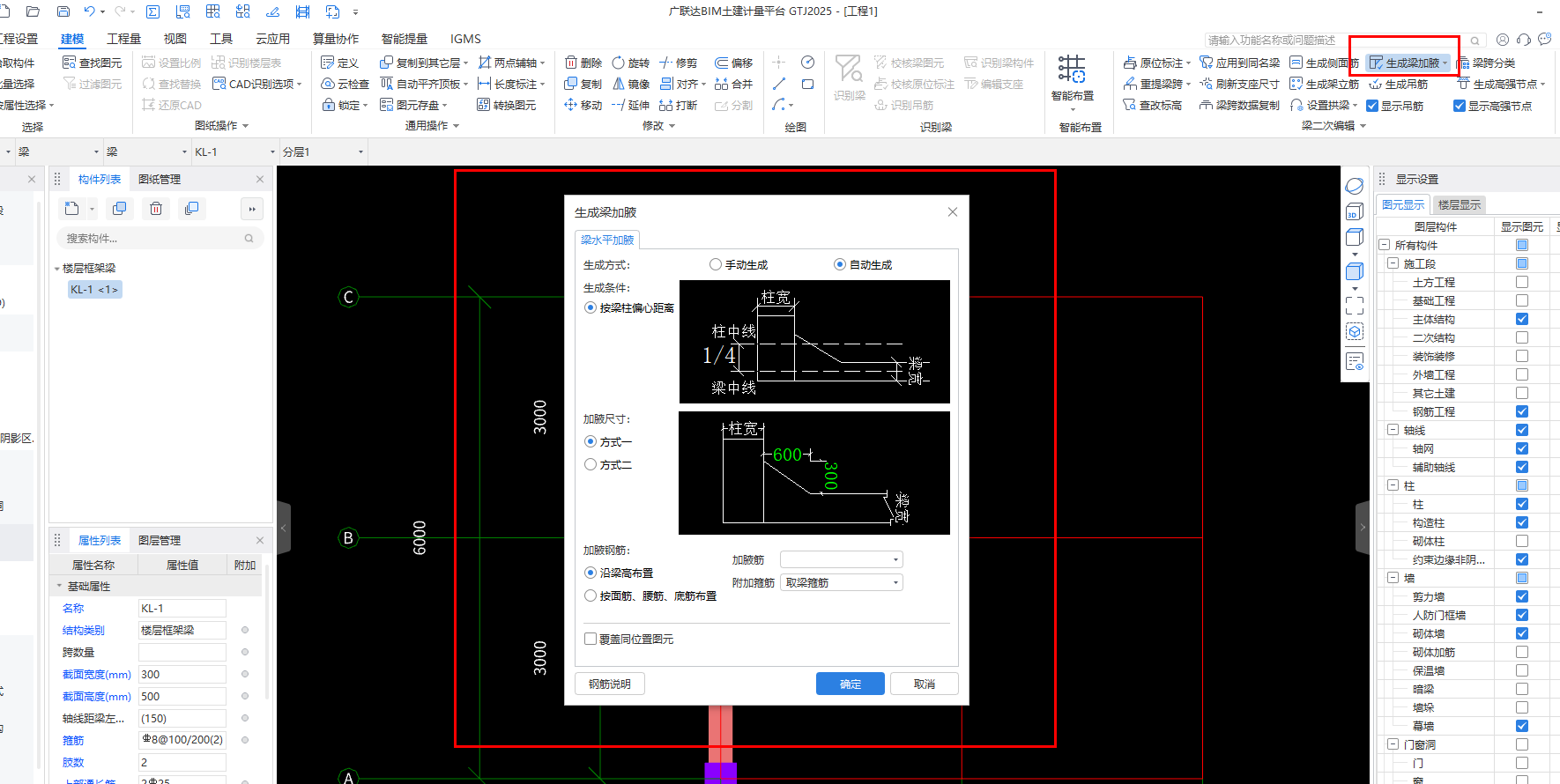
Task: Collapse the 基础属性 property group
Action: point(59,586)
